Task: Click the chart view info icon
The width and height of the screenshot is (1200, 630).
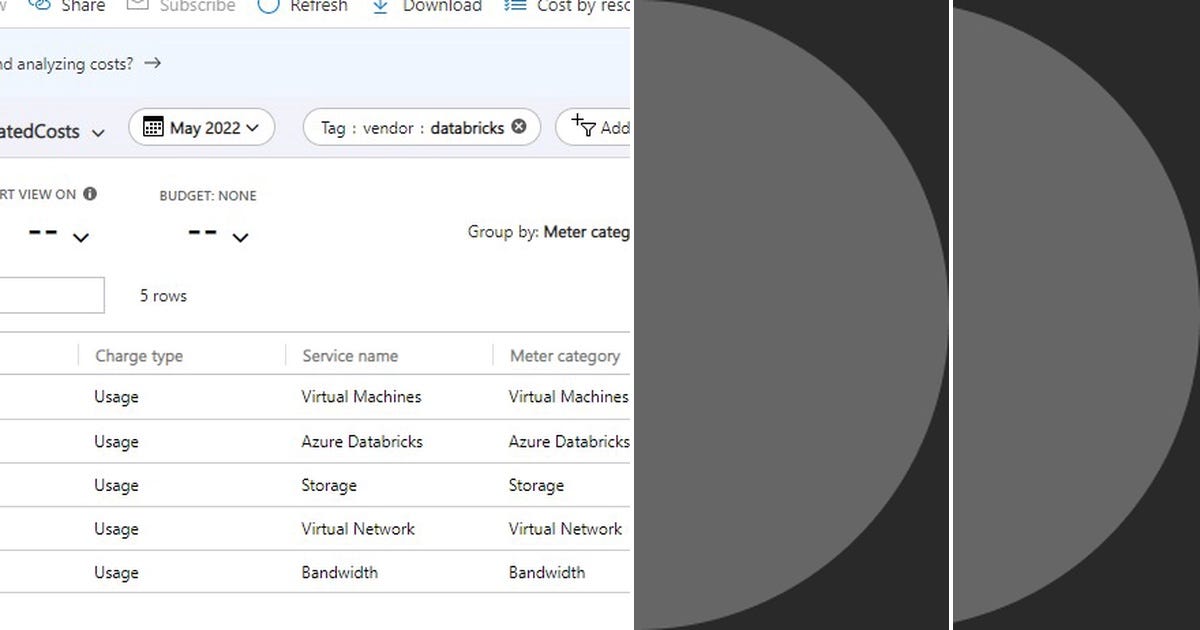Action: (91, 194)
